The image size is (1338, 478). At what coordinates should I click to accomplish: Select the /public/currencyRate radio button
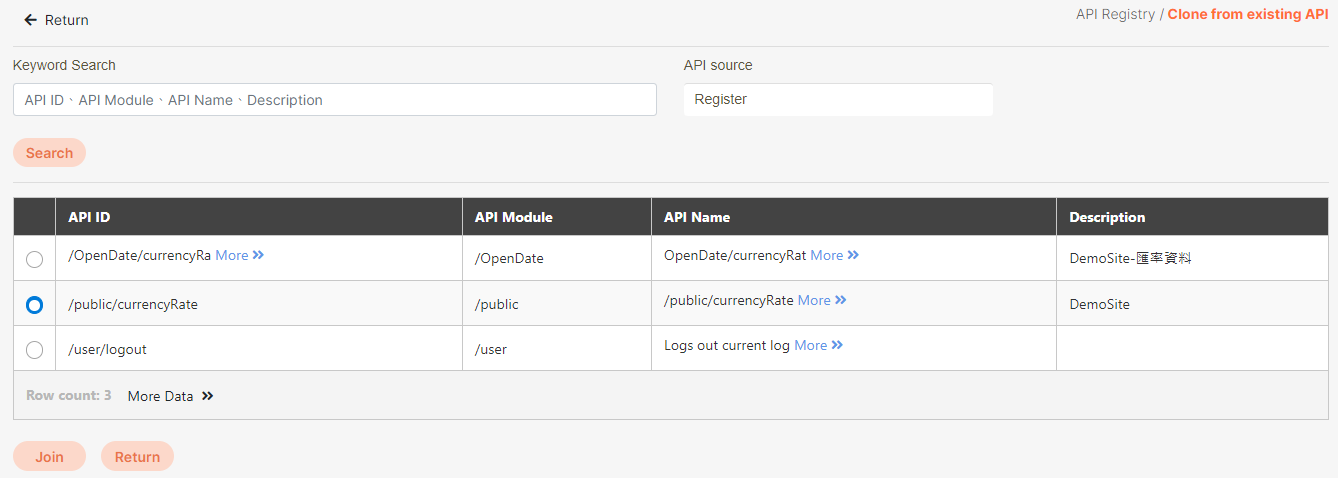pyautogui.click(x=34, y=304)
